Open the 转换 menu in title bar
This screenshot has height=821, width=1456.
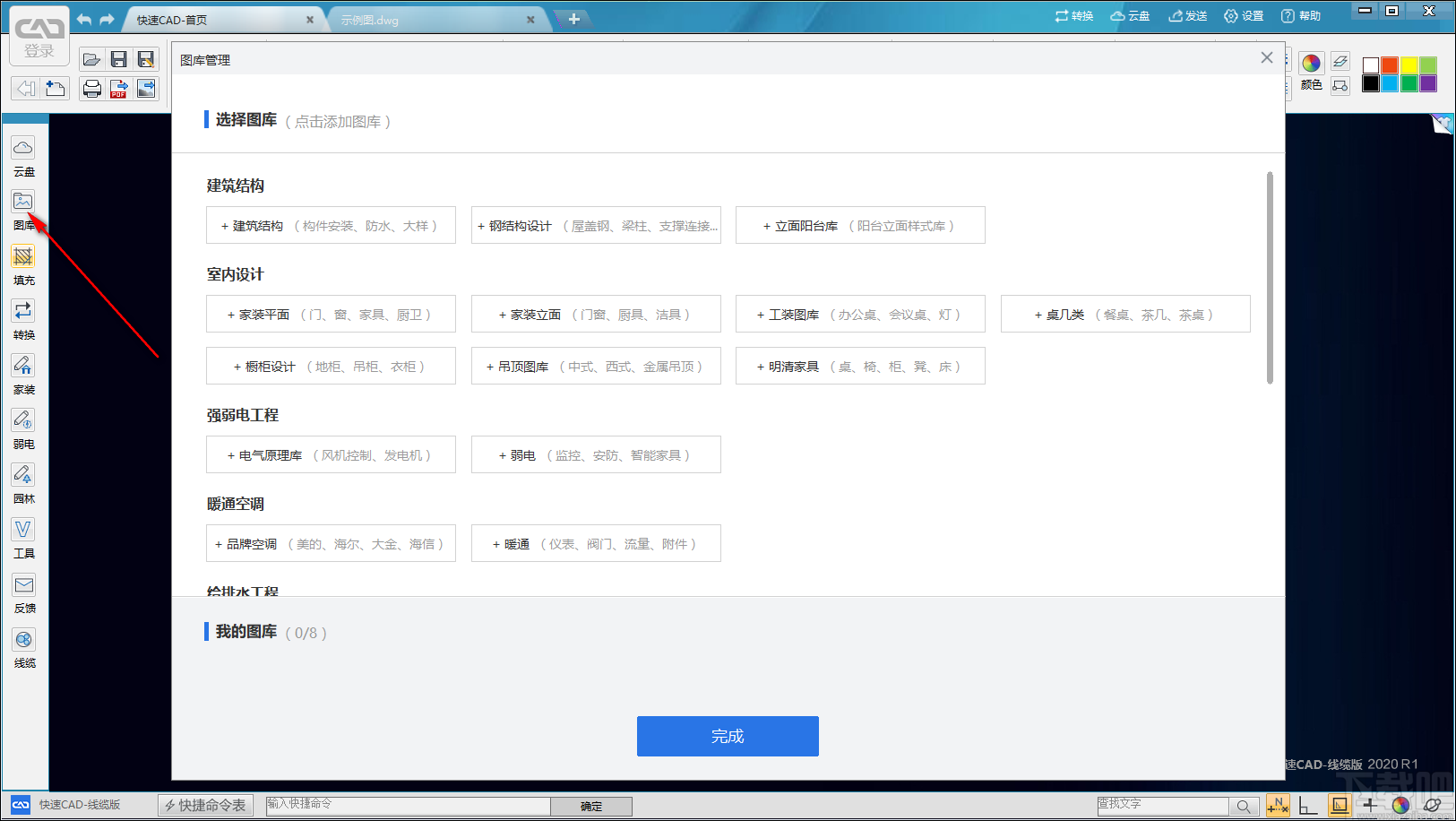[x=1074, y=16]
